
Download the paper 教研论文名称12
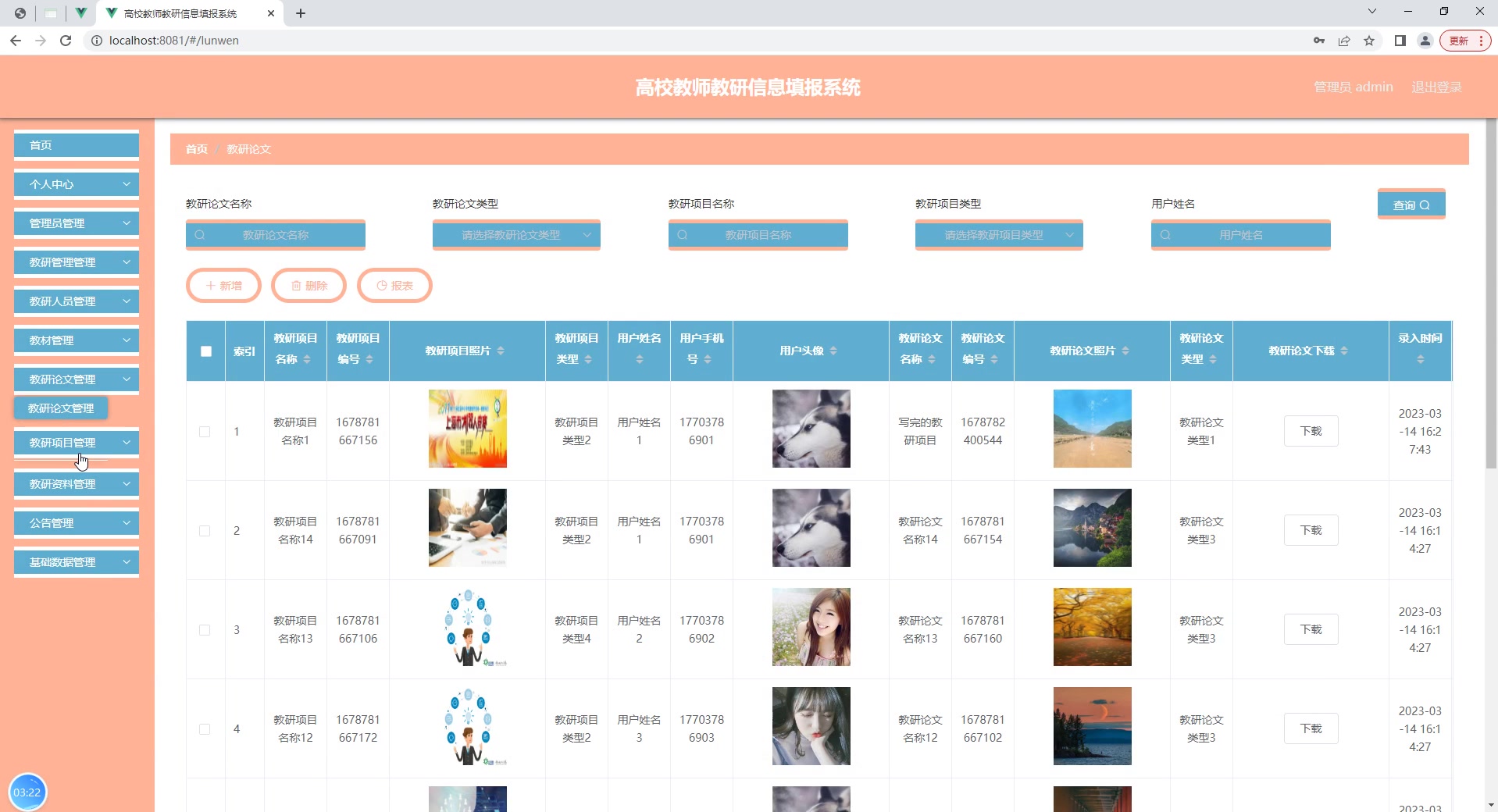coord(1311,728)
